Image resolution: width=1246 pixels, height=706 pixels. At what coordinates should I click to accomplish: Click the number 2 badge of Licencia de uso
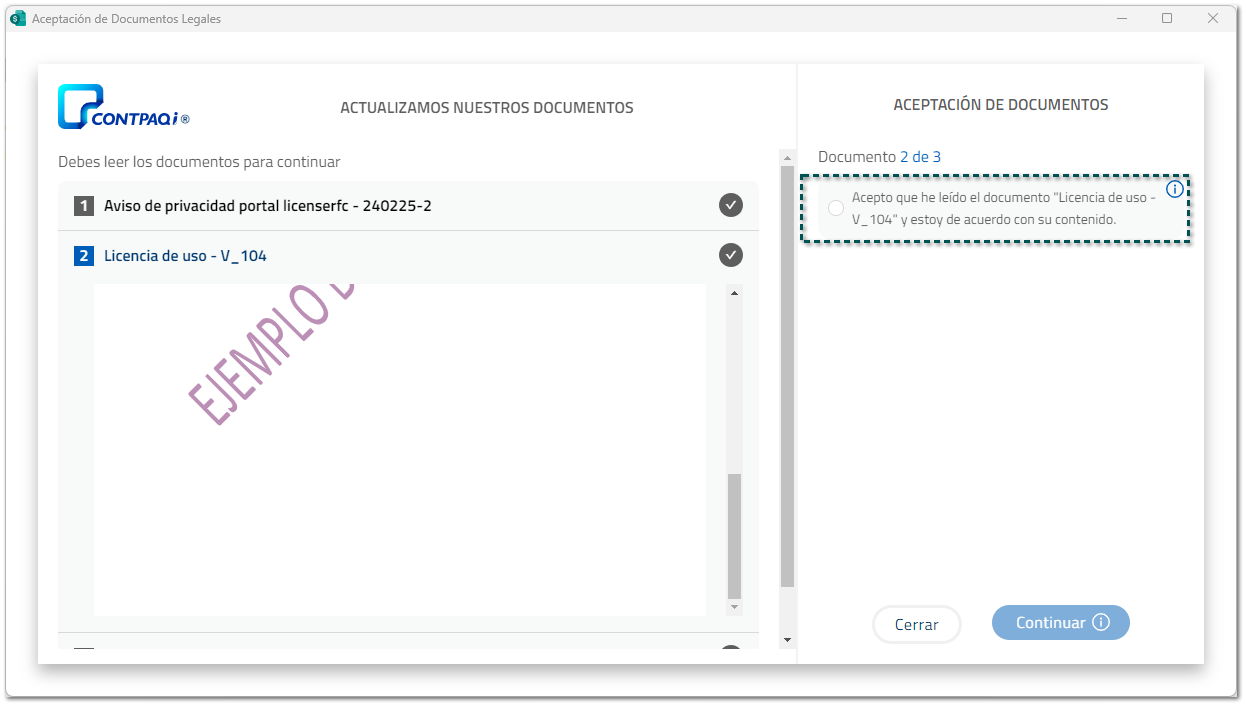84,256
